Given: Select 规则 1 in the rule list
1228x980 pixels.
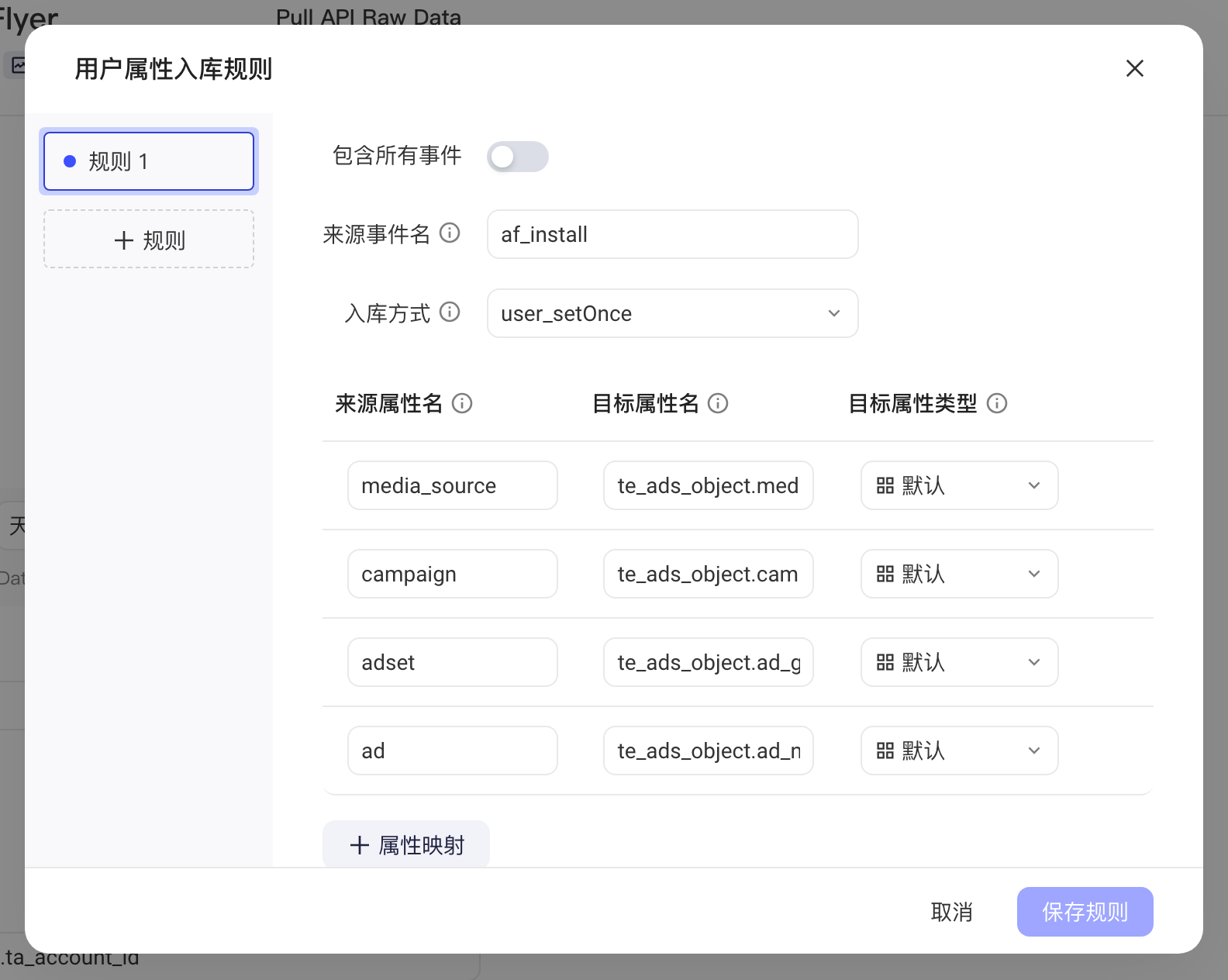Looking at the screenshot, I should coord(149,161).
